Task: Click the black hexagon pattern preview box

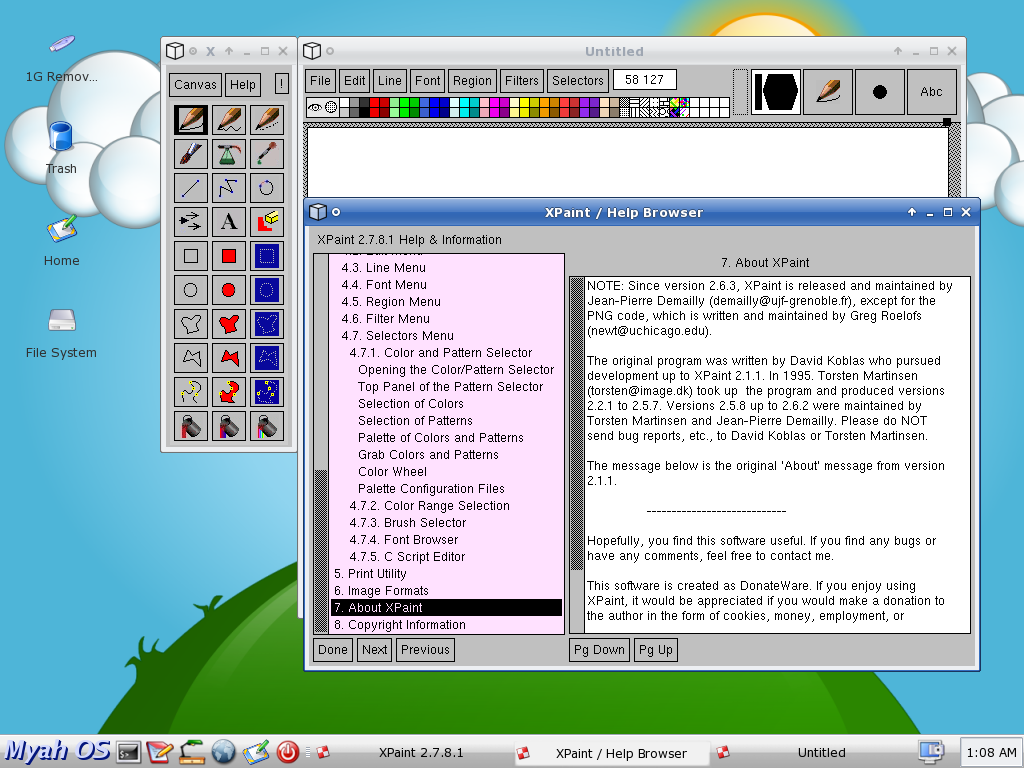Action: pyautogui.click(x=776, y=92)
